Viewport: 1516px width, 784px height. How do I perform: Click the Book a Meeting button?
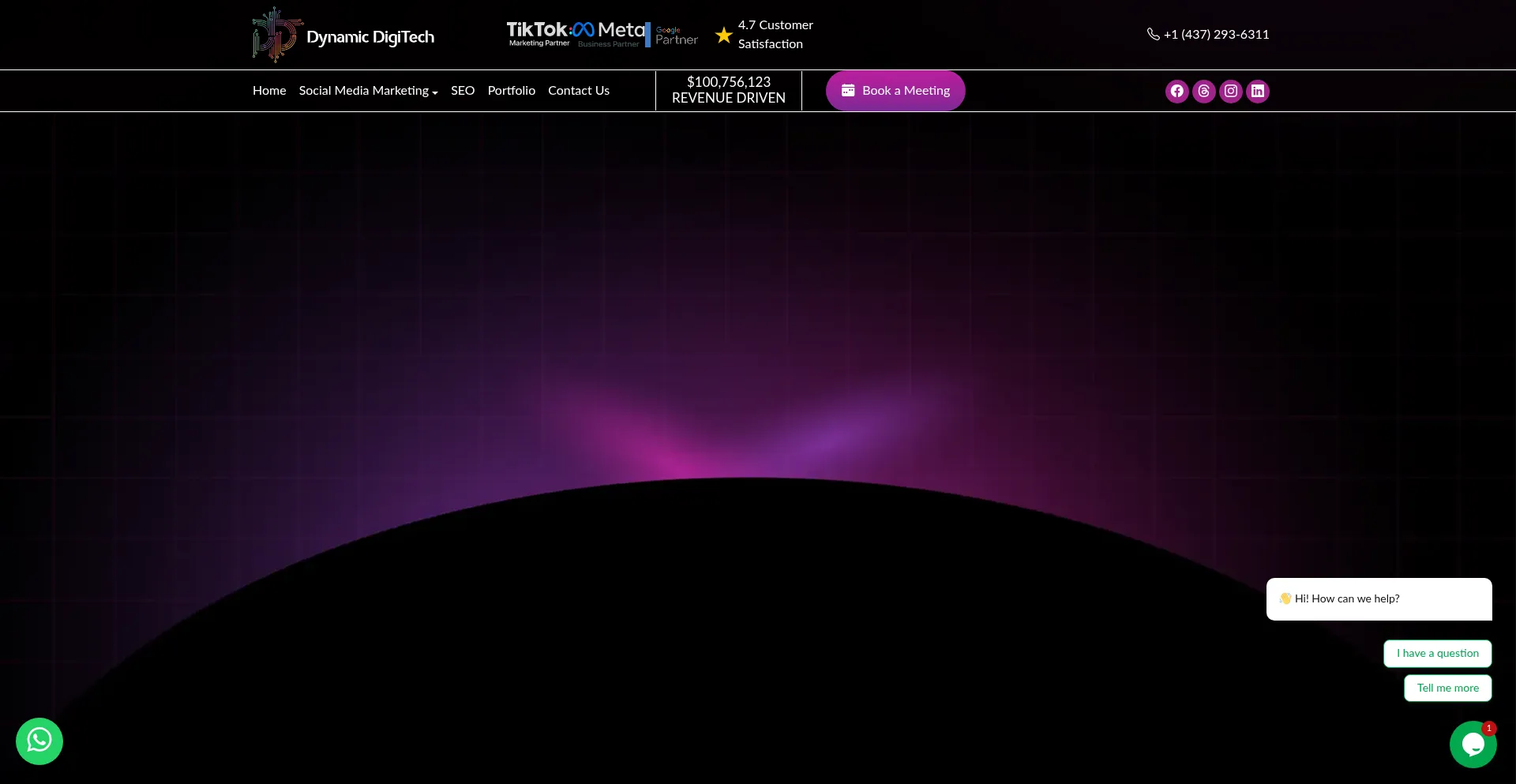tap(895, 91)
